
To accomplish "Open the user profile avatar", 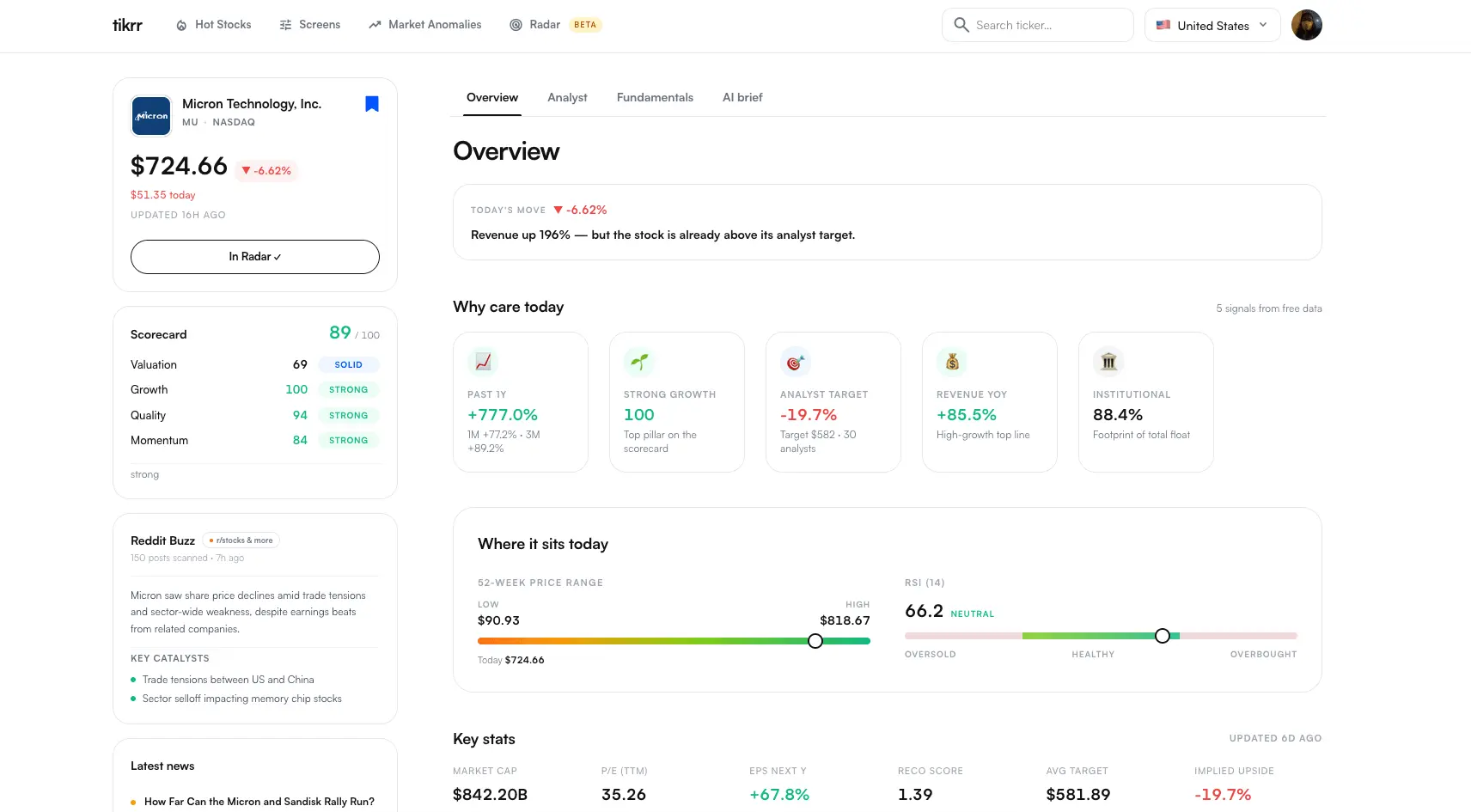I will 1306,25.
